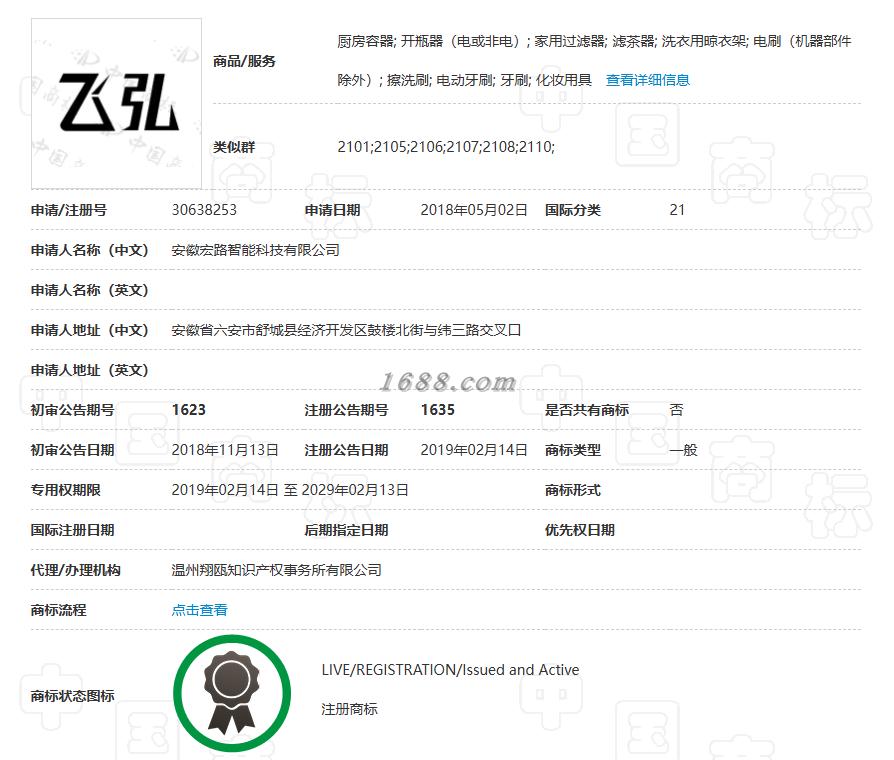Click the 申请/注册号 field label
The height and width of the screenshot is (760, 894).
click(x=68, y=210)
